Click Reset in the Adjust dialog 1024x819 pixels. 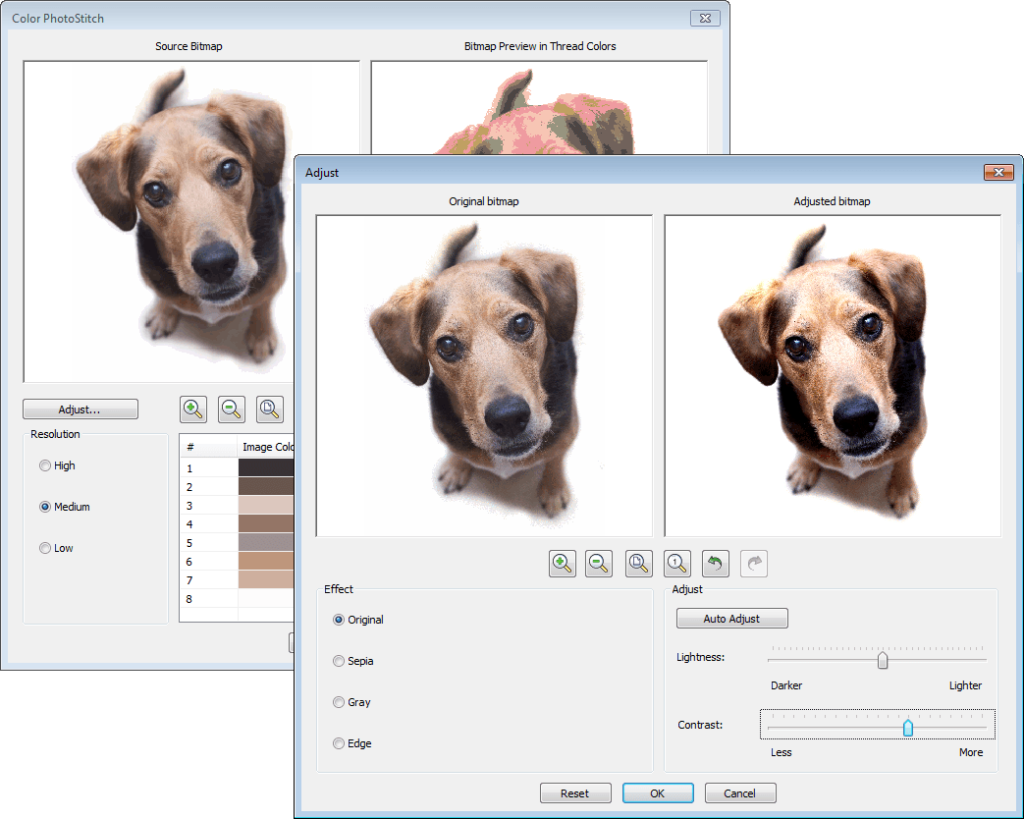click(x=575, y=793)
